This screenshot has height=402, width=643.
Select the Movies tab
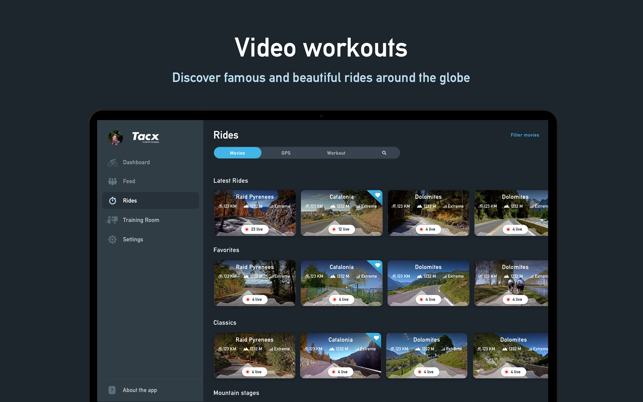237,153
